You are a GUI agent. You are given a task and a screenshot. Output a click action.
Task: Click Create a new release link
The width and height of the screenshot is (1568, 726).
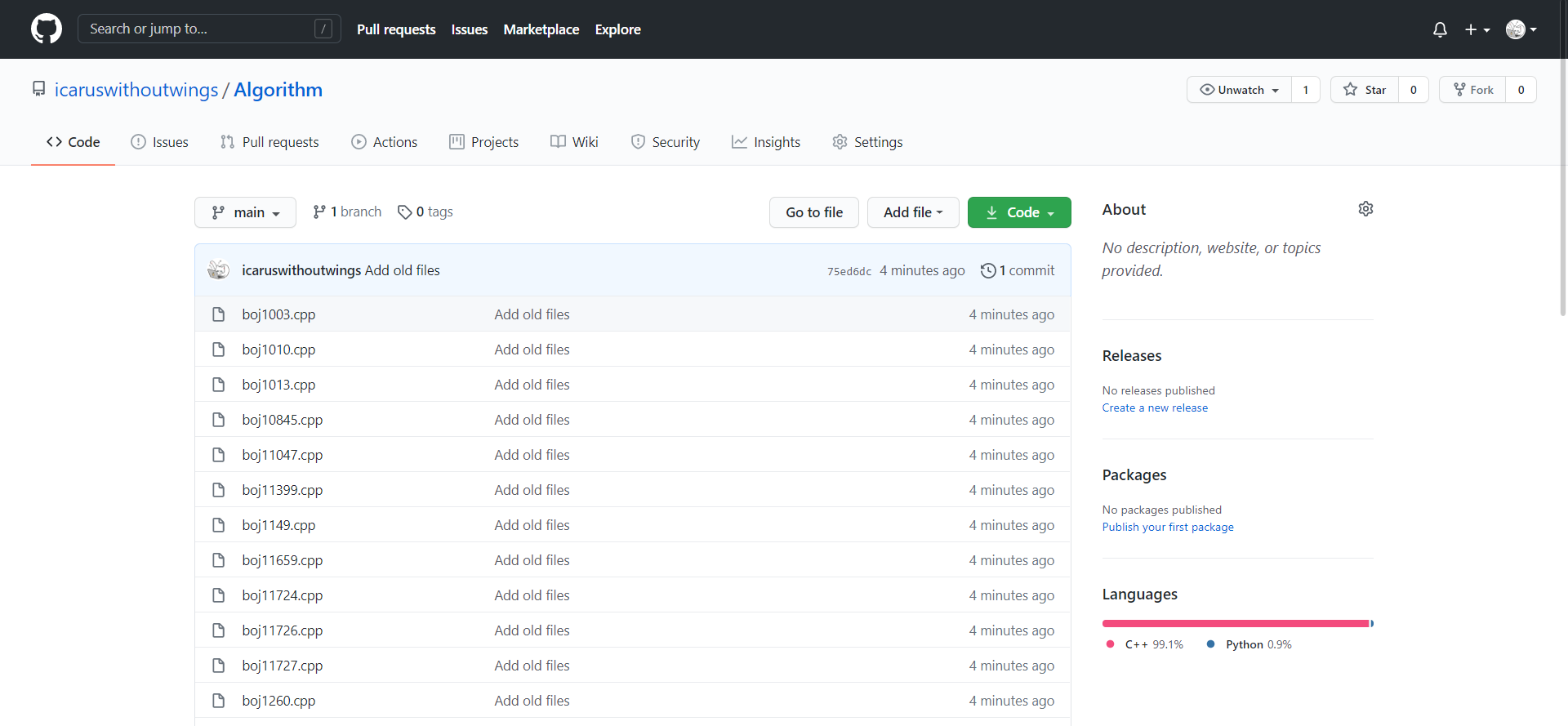point(1155,408)
